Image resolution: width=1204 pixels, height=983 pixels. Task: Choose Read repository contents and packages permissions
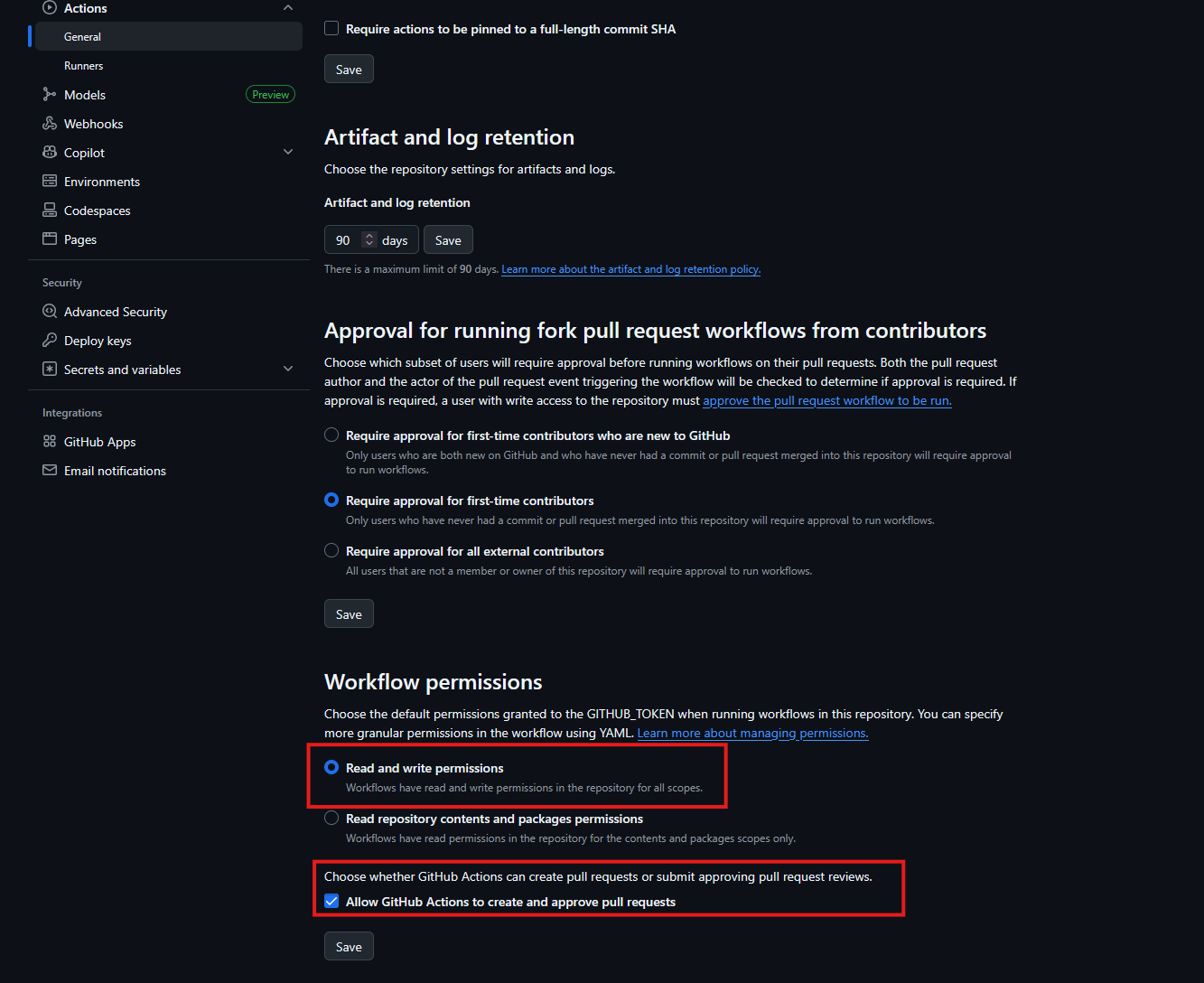[x=331, y=817]
